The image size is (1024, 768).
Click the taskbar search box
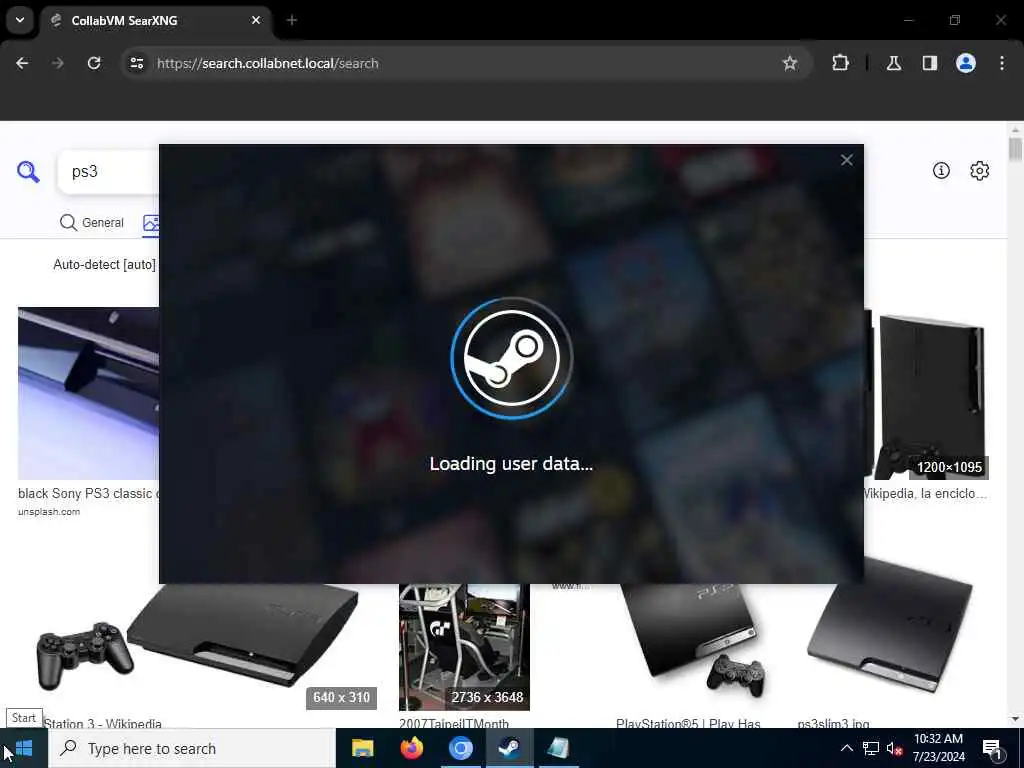click(192, 748)
